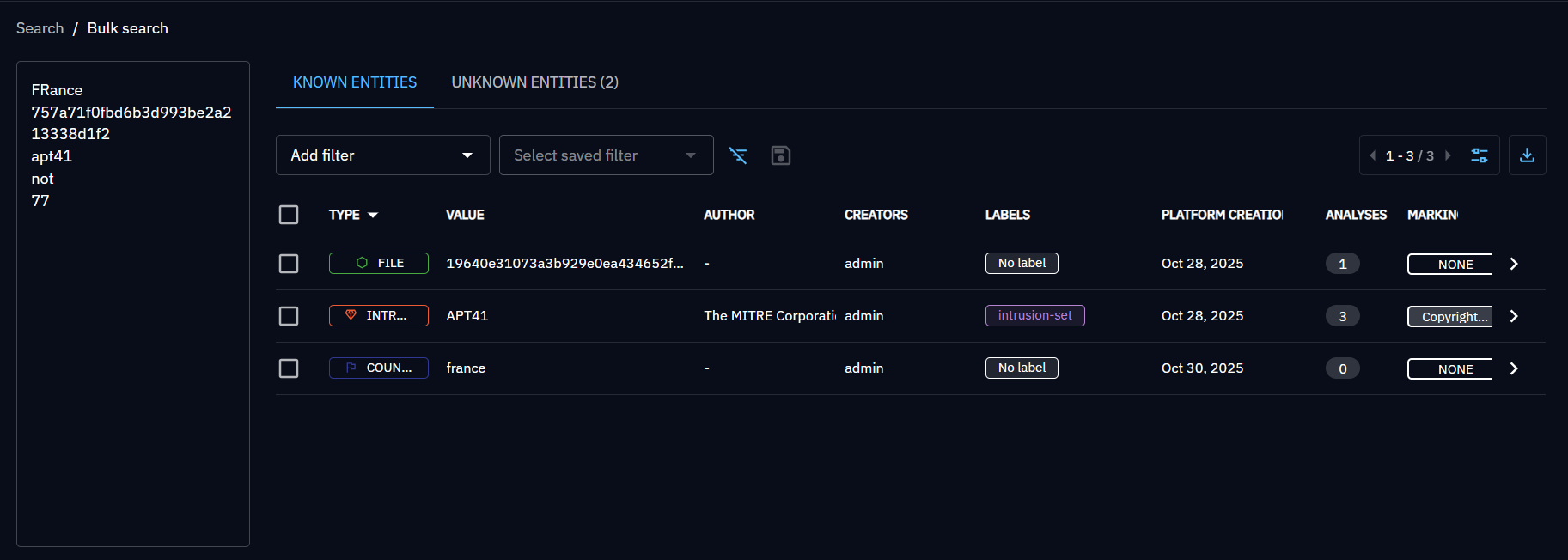Toggle the select-all header checkbox
Image resolution: width=1568 pixels, height=560 pixels.
[289, 215]
